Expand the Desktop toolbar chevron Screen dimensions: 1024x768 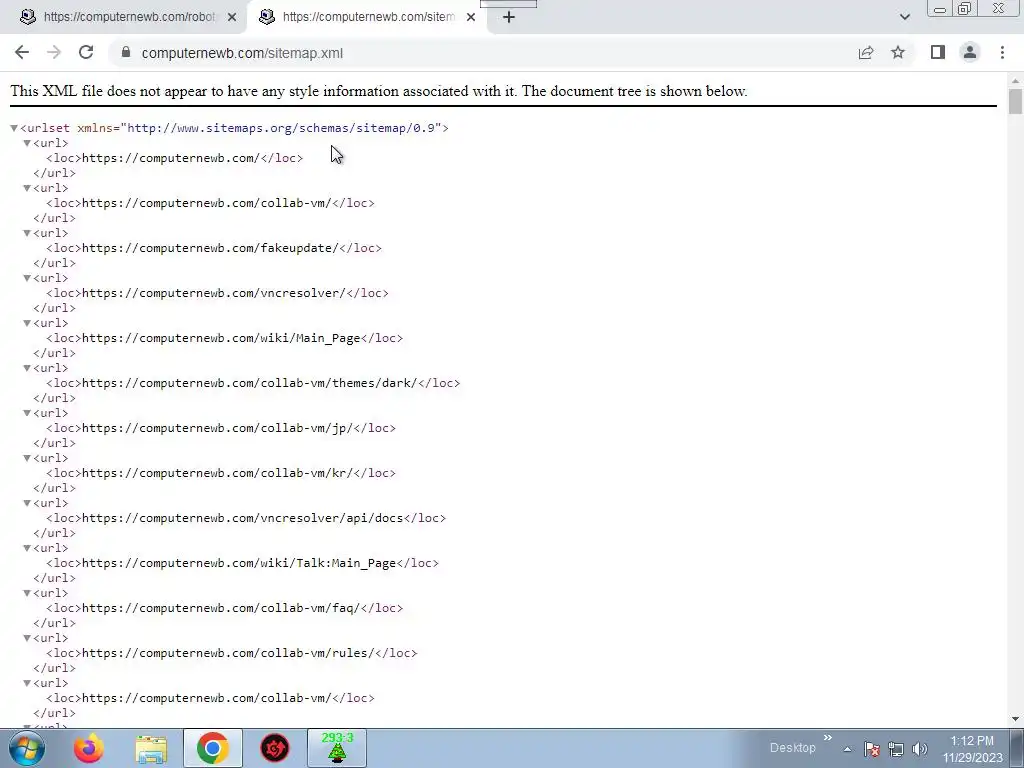coord(828,738)
